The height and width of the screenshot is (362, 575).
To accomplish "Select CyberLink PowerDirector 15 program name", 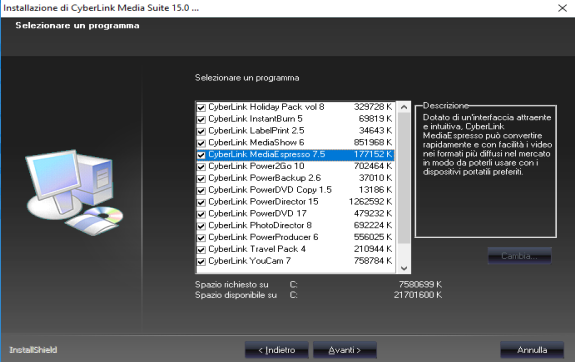I will (x=263, y=201).
